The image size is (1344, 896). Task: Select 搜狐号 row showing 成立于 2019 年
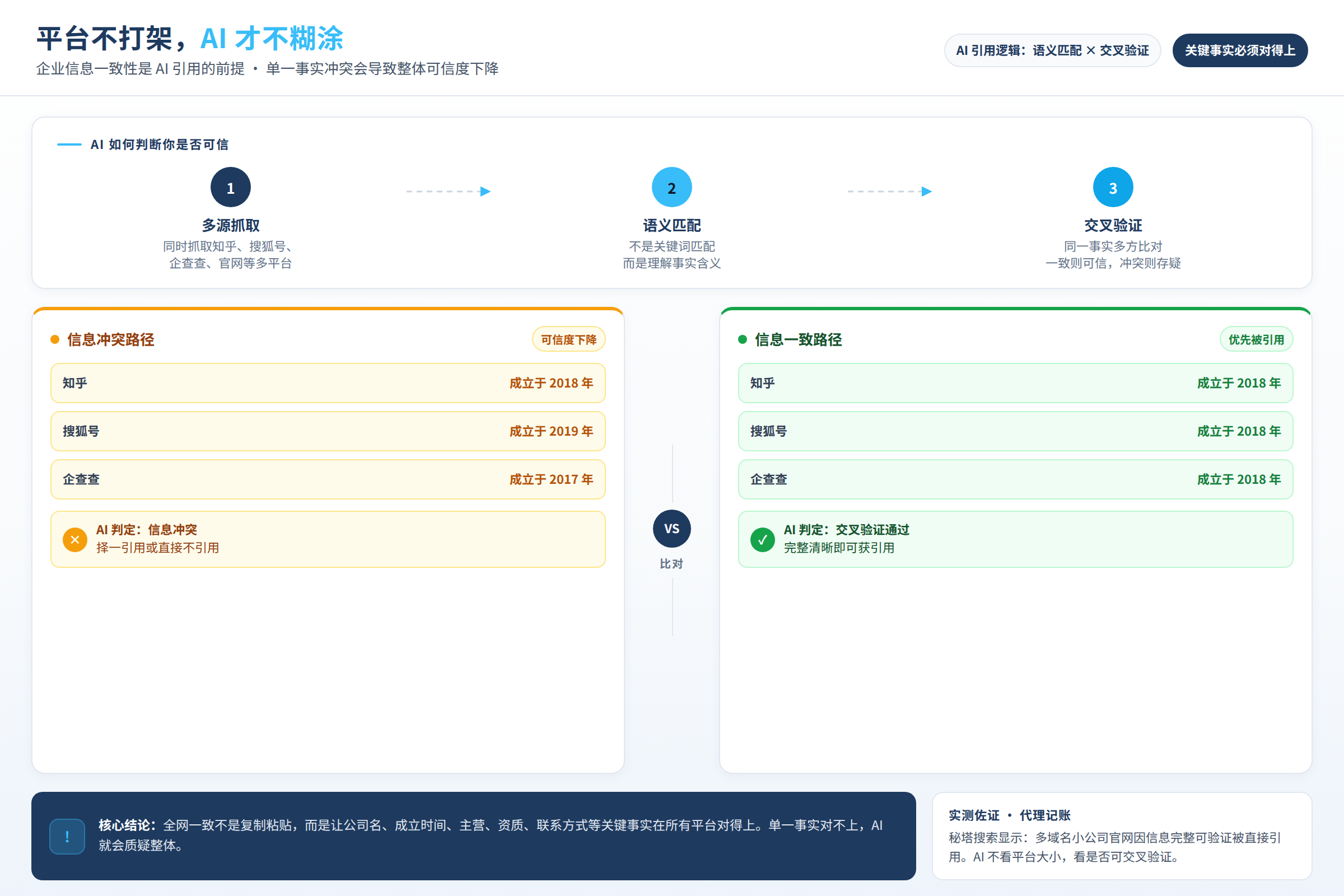click(x=328, y=431)
